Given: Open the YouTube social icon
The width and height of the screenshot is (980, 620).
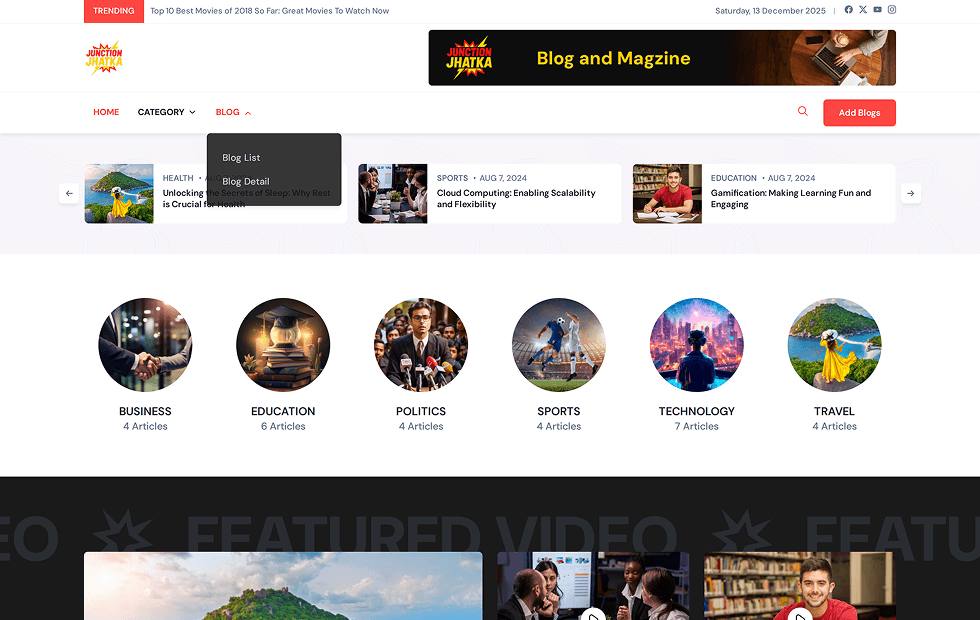Looking at the screenshot, I should pos(877,10).
